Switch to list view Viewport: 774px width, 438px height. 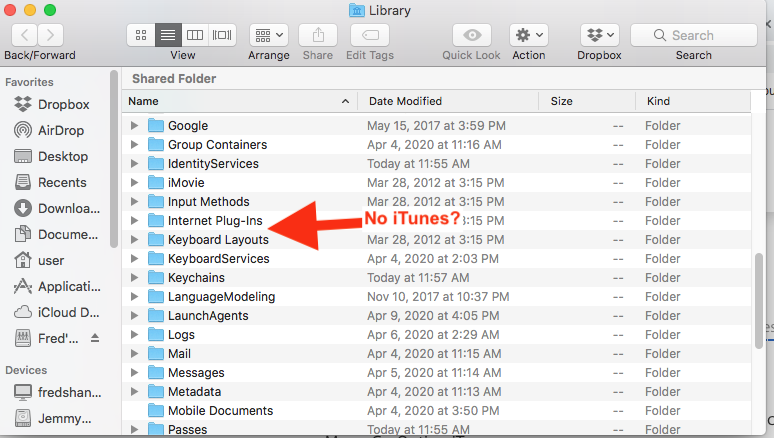tap(168, 35)
